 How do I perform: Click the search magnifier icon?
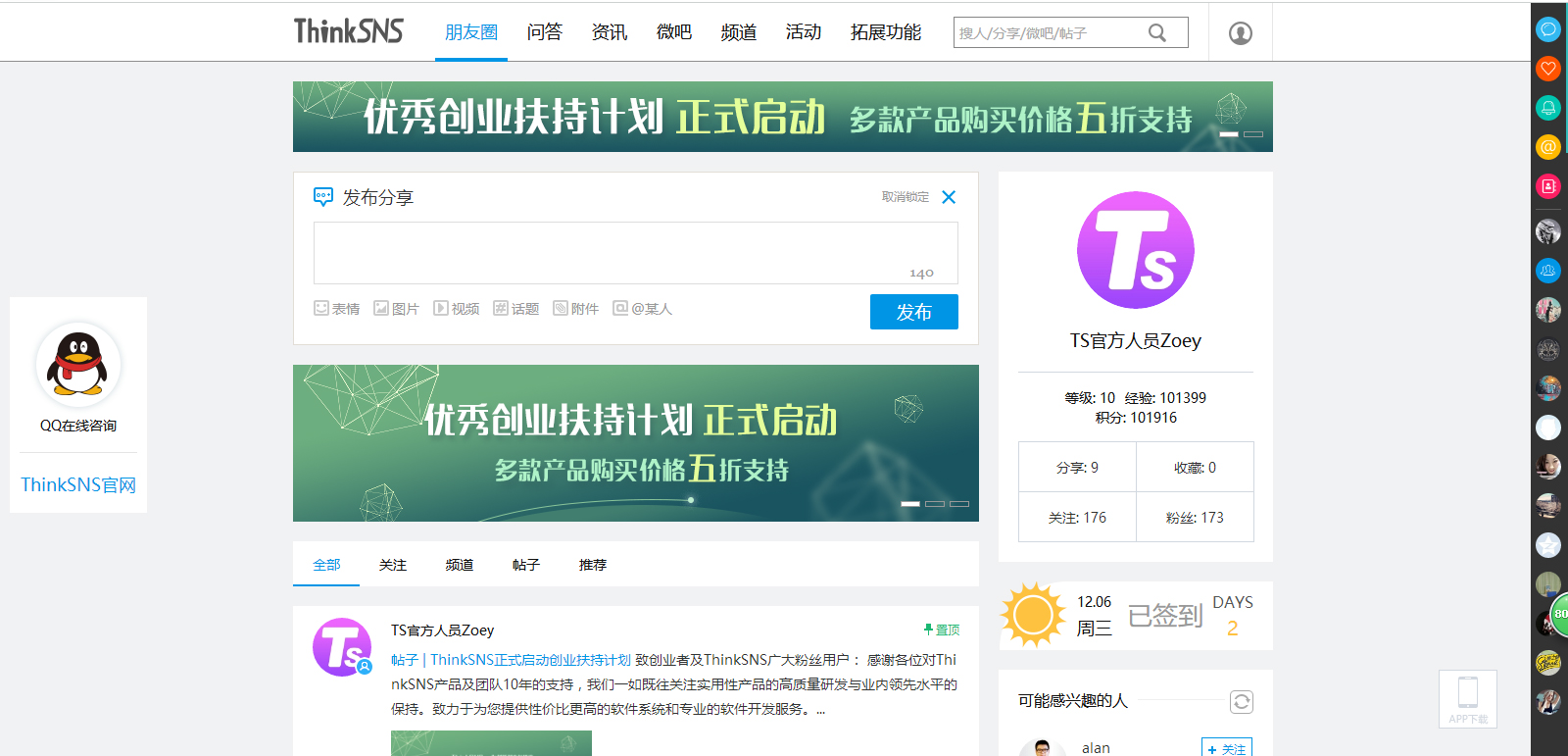click(1157, 32)
